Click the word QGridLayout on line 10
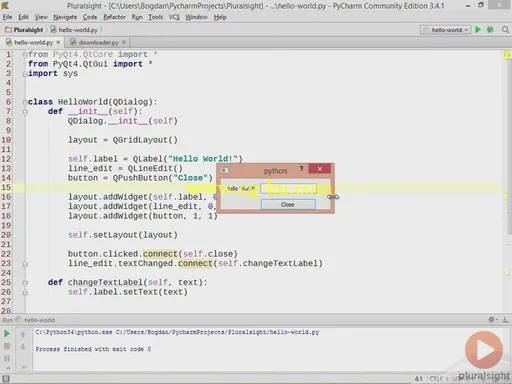512x384 pixels. coord(140,140)
